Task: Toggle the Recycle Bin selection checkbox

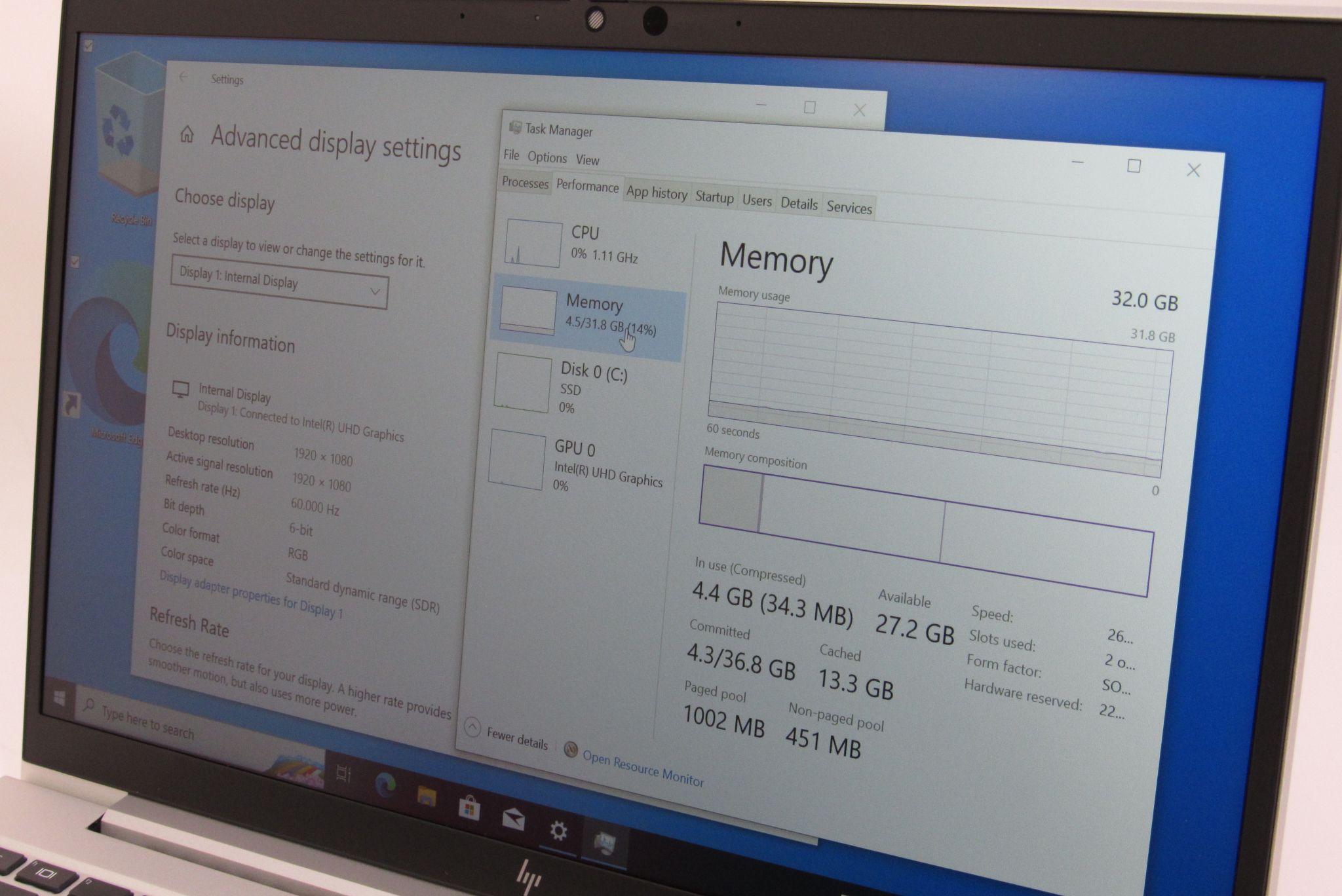Action: (88, 46)
